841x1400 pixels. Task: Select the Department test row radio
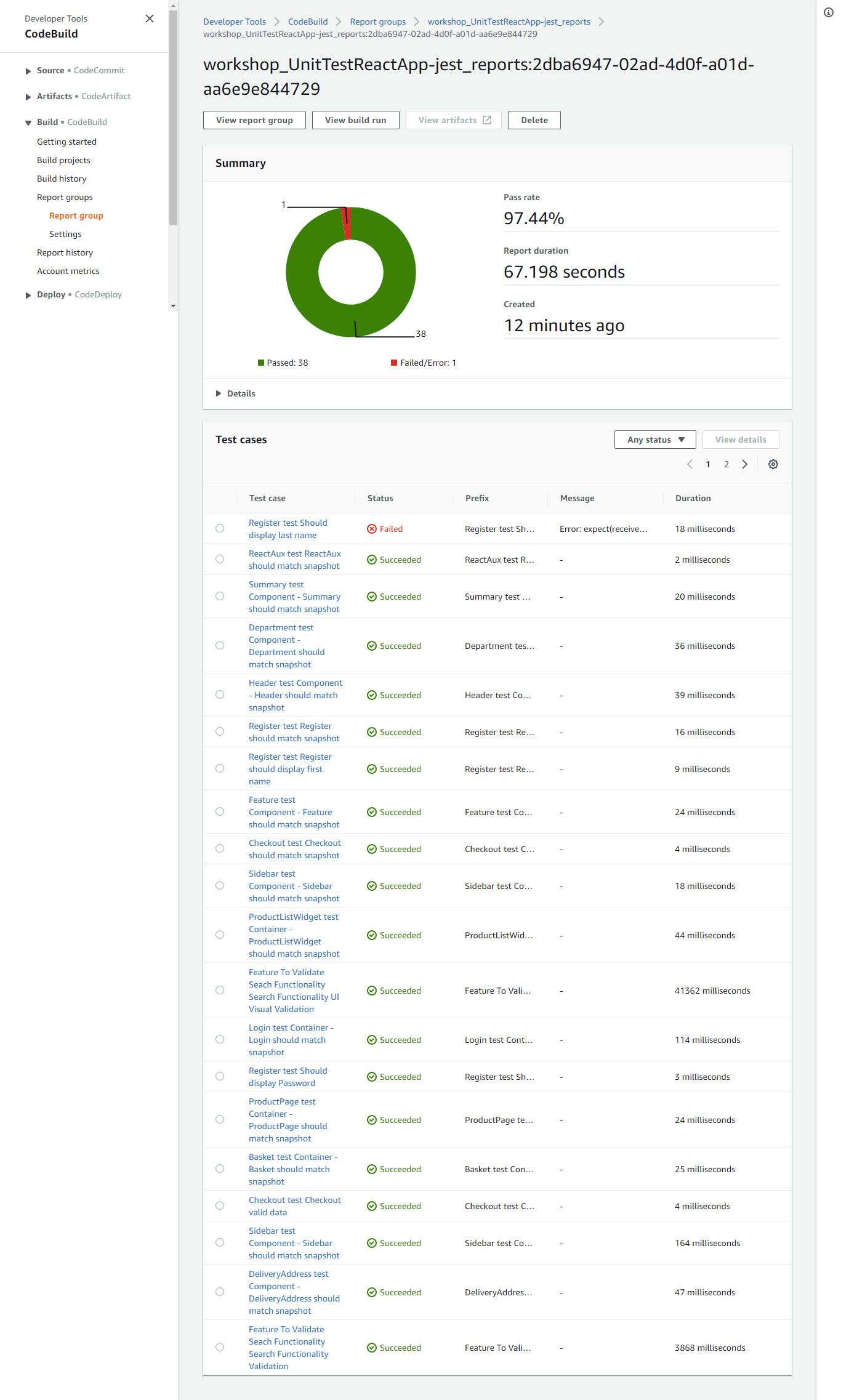220,645
